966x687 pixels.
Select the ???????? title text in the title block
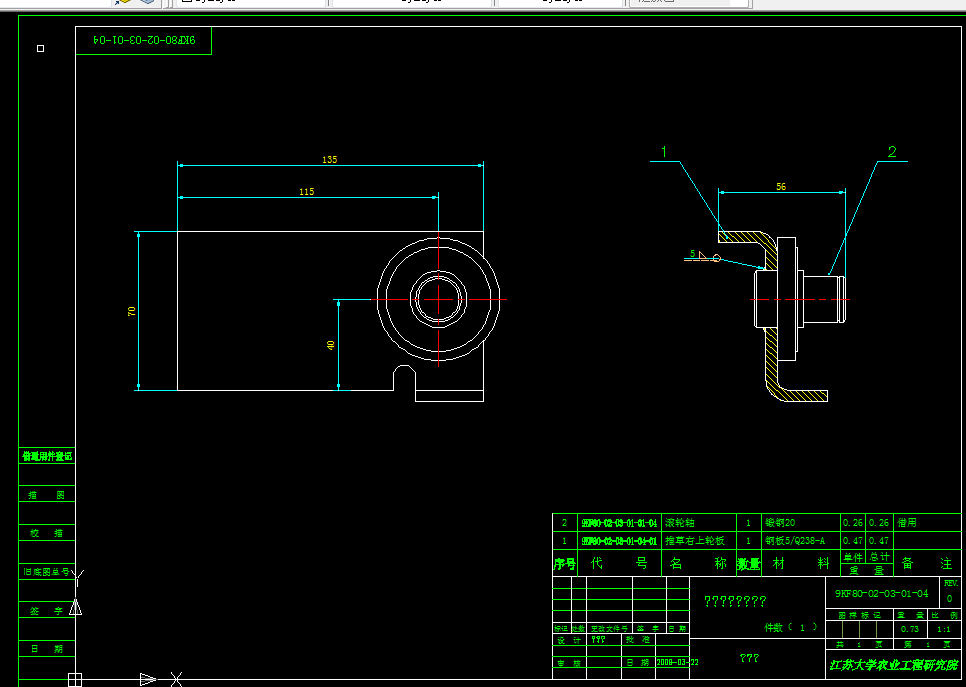tap(735, 601)
